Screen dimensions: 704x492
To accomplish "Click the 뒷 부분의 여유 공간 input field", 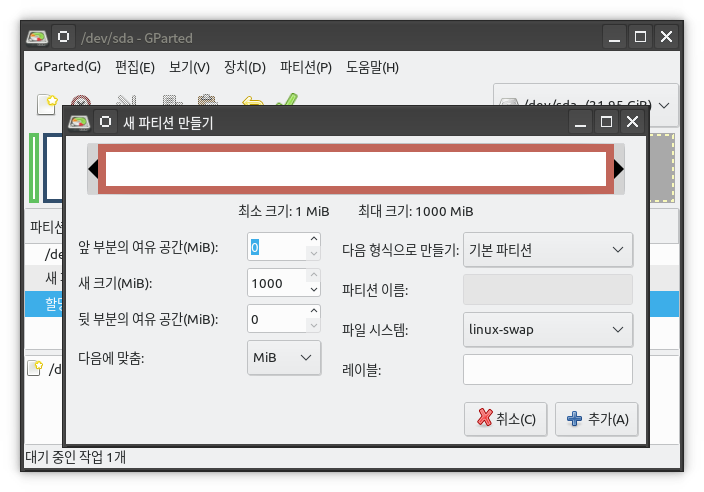I will point(277,319).
